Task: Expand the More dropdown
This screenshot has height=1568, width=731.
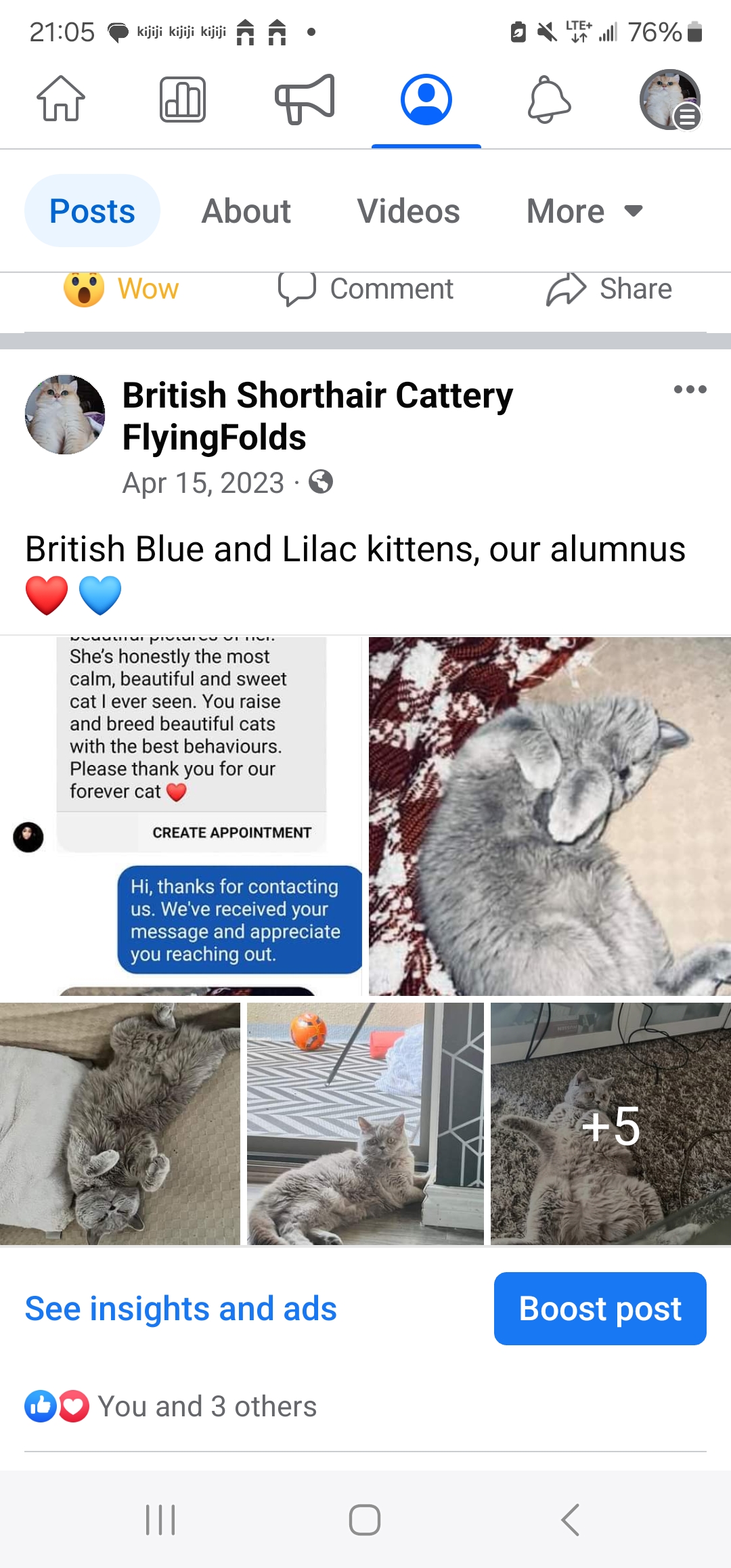Action: pos(585,211)
